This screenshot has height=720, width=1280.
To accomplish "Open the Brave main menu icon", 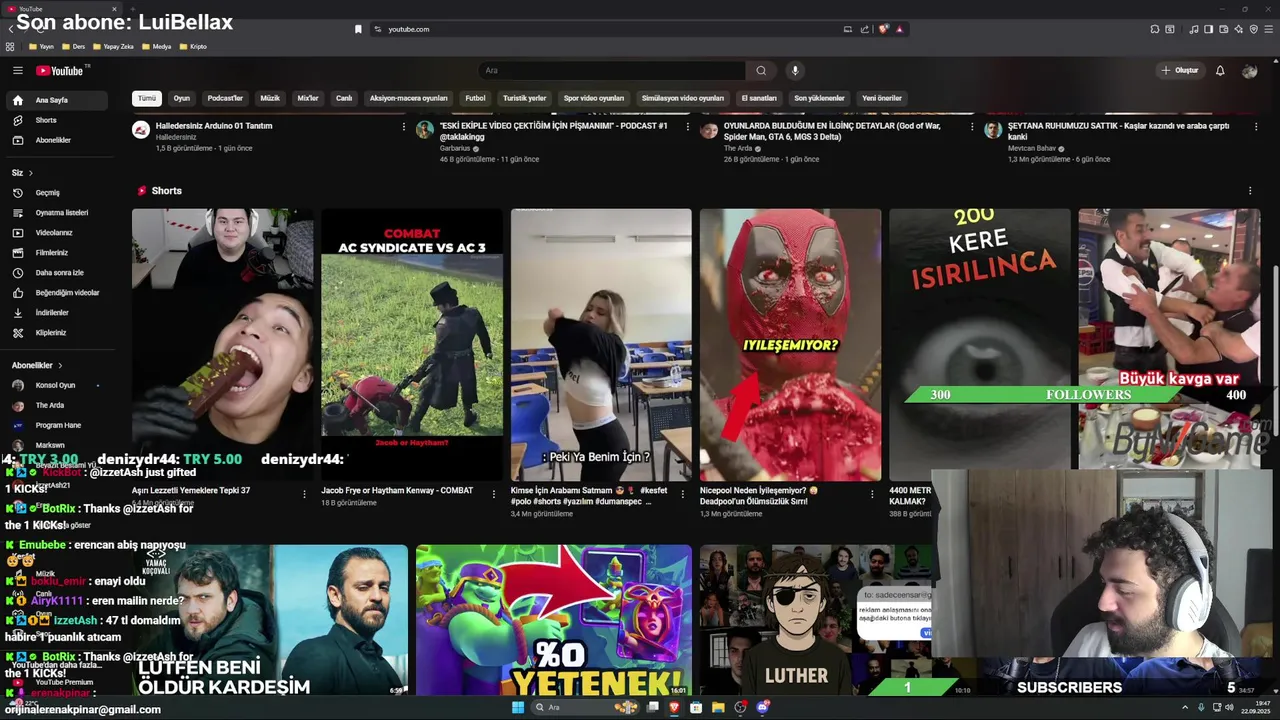I will pyautogui.click(x=1268, y=29).
